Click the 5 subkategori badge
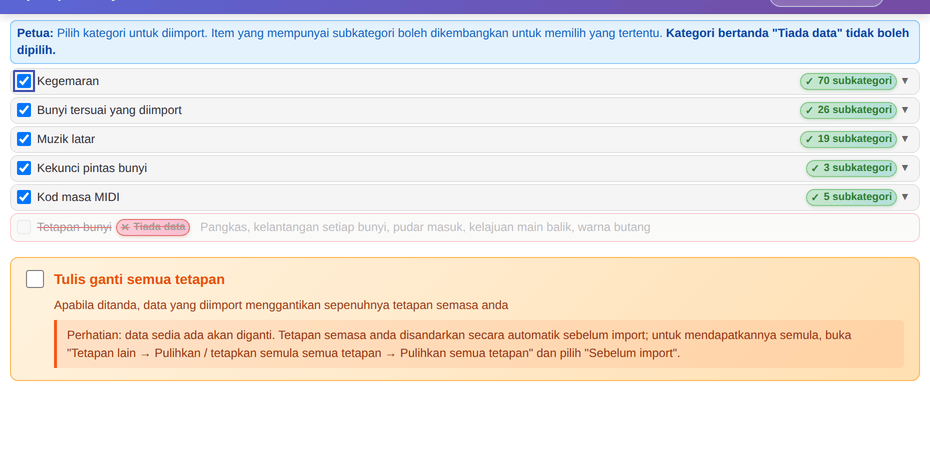The width and height of the screenshot is (930, 449). (851, 198)
